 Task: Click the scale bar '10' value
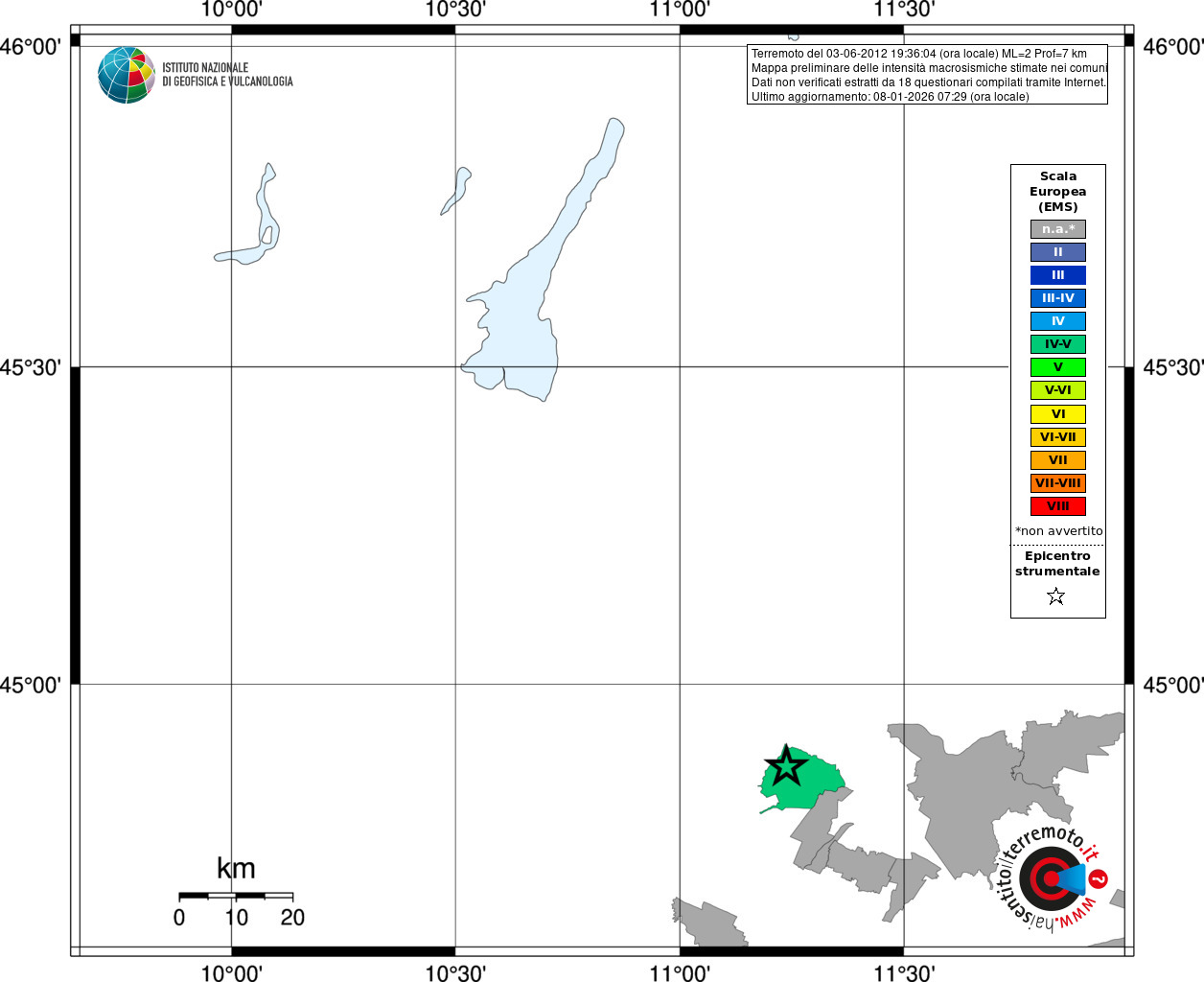point(236,918)
